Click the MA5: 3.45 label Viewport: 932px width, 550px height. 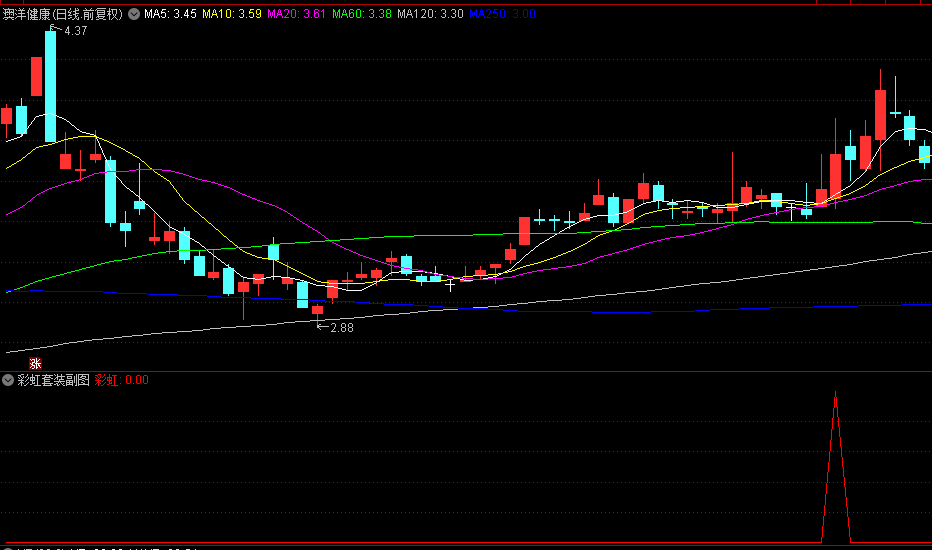[170, 14]
